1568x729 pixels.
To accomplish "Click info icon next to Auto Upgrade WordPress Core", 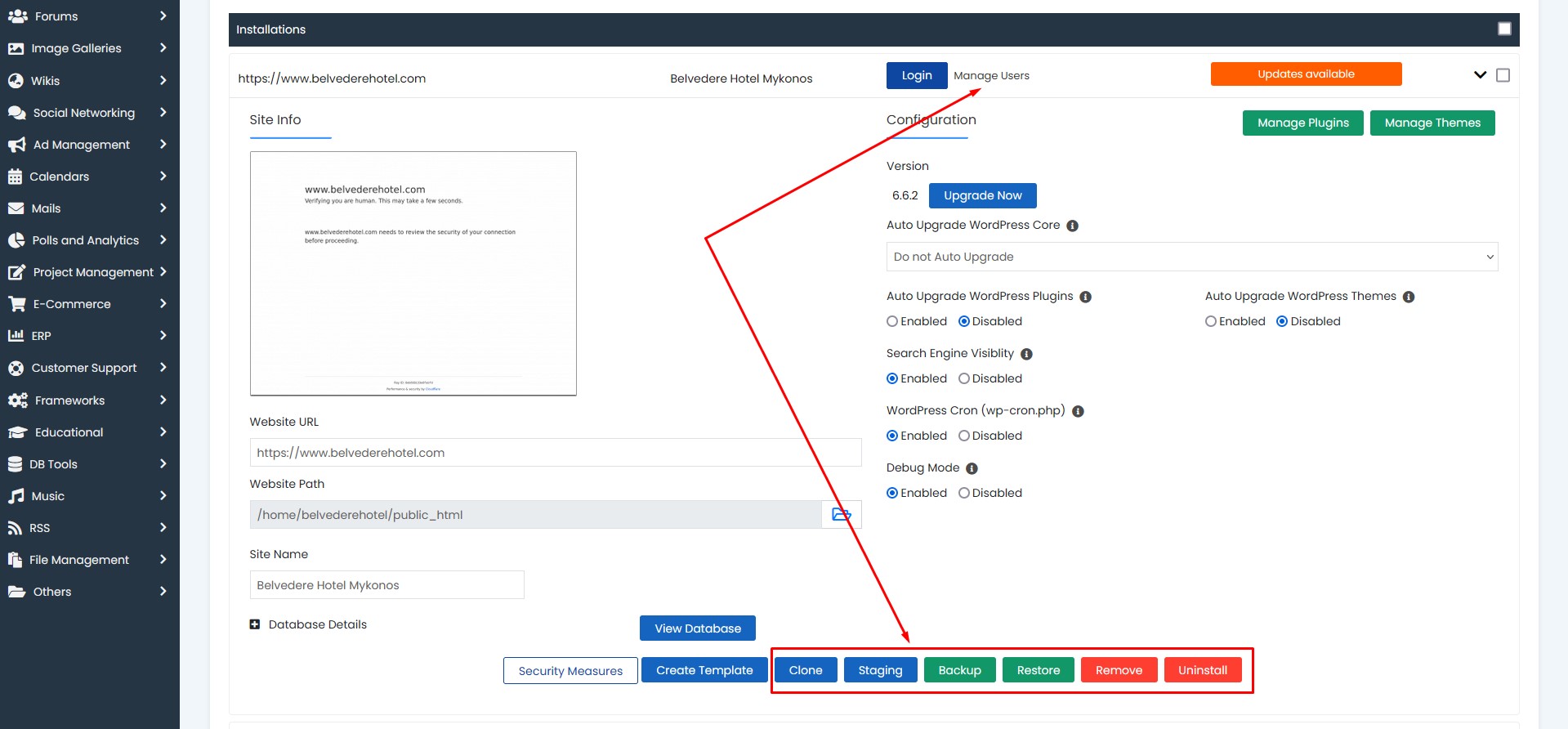I will [1072, 226].
